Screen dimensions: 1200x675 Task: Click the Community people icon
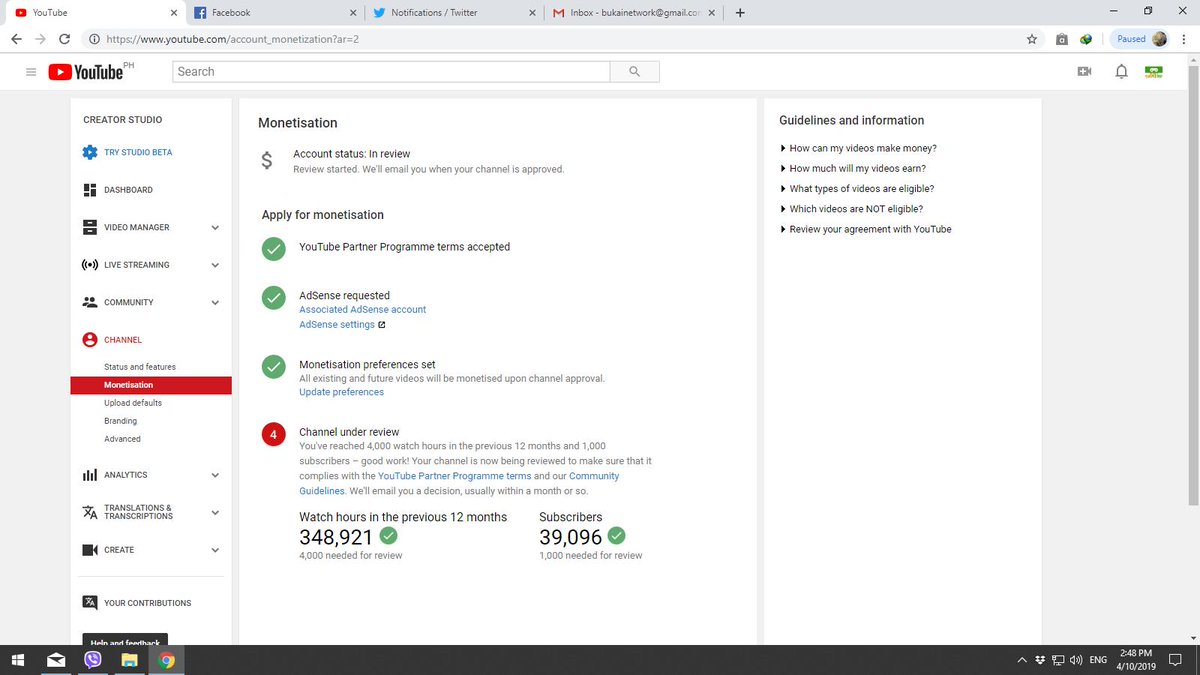coord(90,302)
